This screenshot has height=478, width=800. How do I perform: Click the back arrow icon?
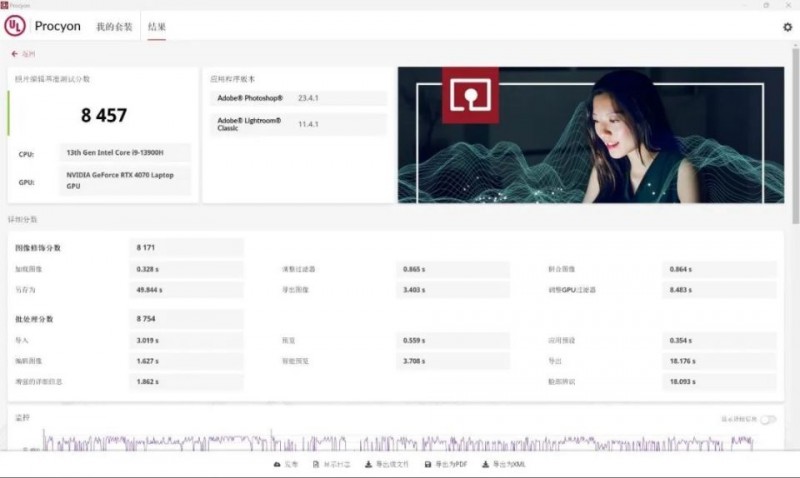(x=15, y=54)
